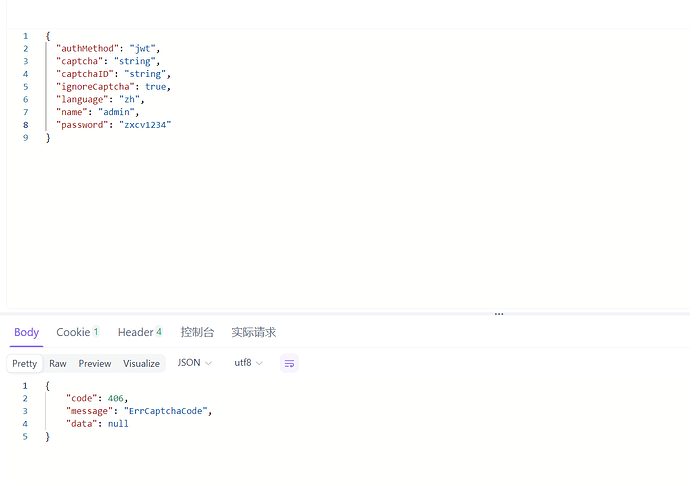Screen dimensions: 690x485
Task: Click the Header count badge
Action: 158,332
